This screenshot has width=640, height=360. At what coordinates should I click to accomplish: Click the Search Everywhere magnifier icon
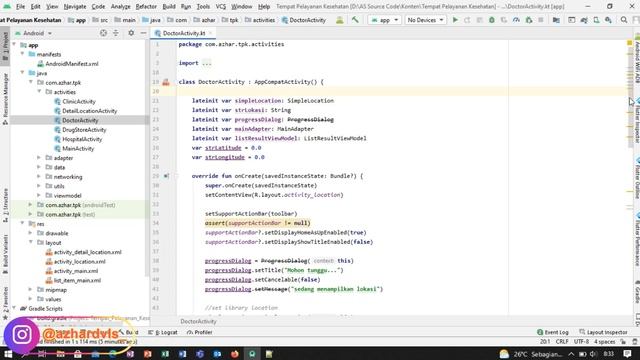[x=624, y=20]
